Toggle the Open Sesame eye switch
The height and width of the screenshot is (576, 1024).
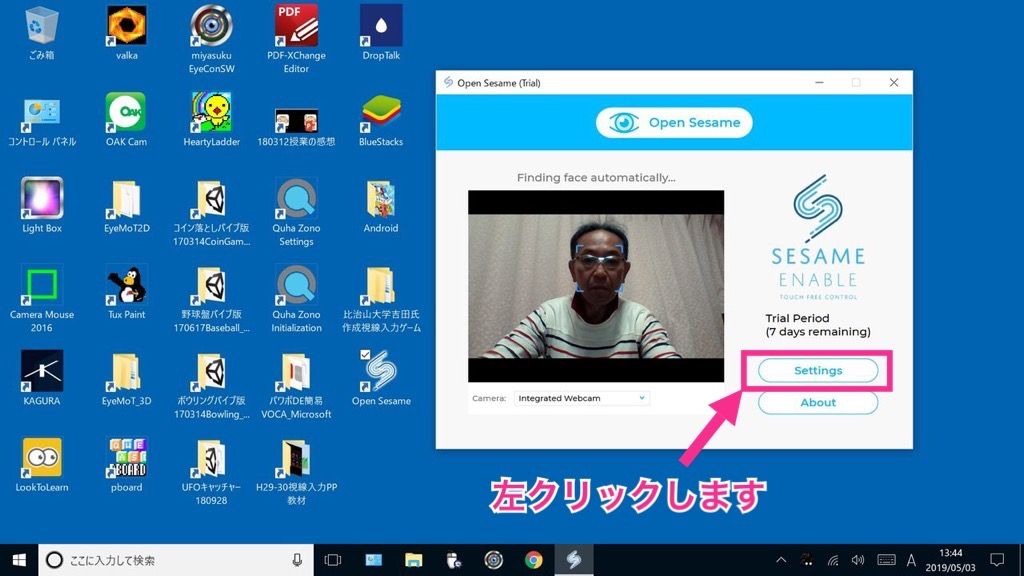tap(674, 123)
